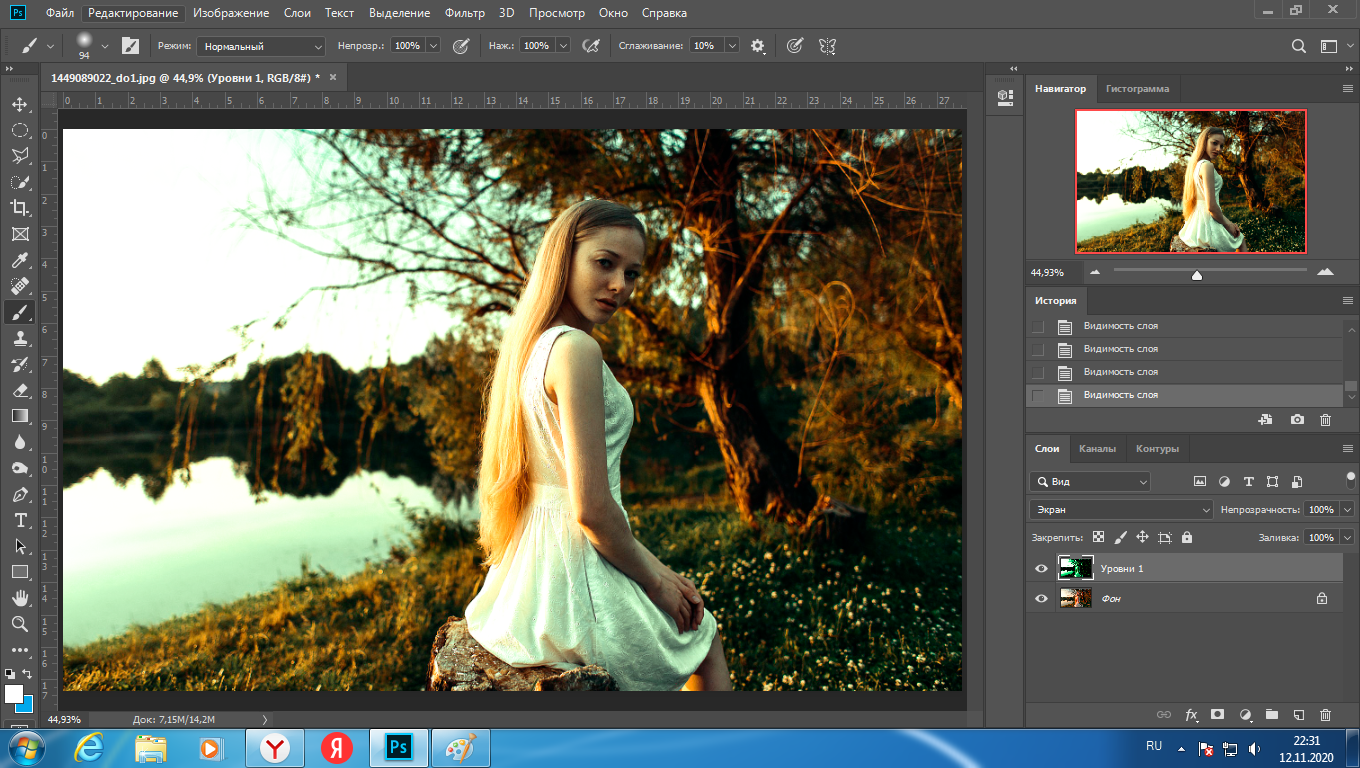1360x768 pixels.
Task: Select the Horizontal Type tool
Action: point(20,520)
